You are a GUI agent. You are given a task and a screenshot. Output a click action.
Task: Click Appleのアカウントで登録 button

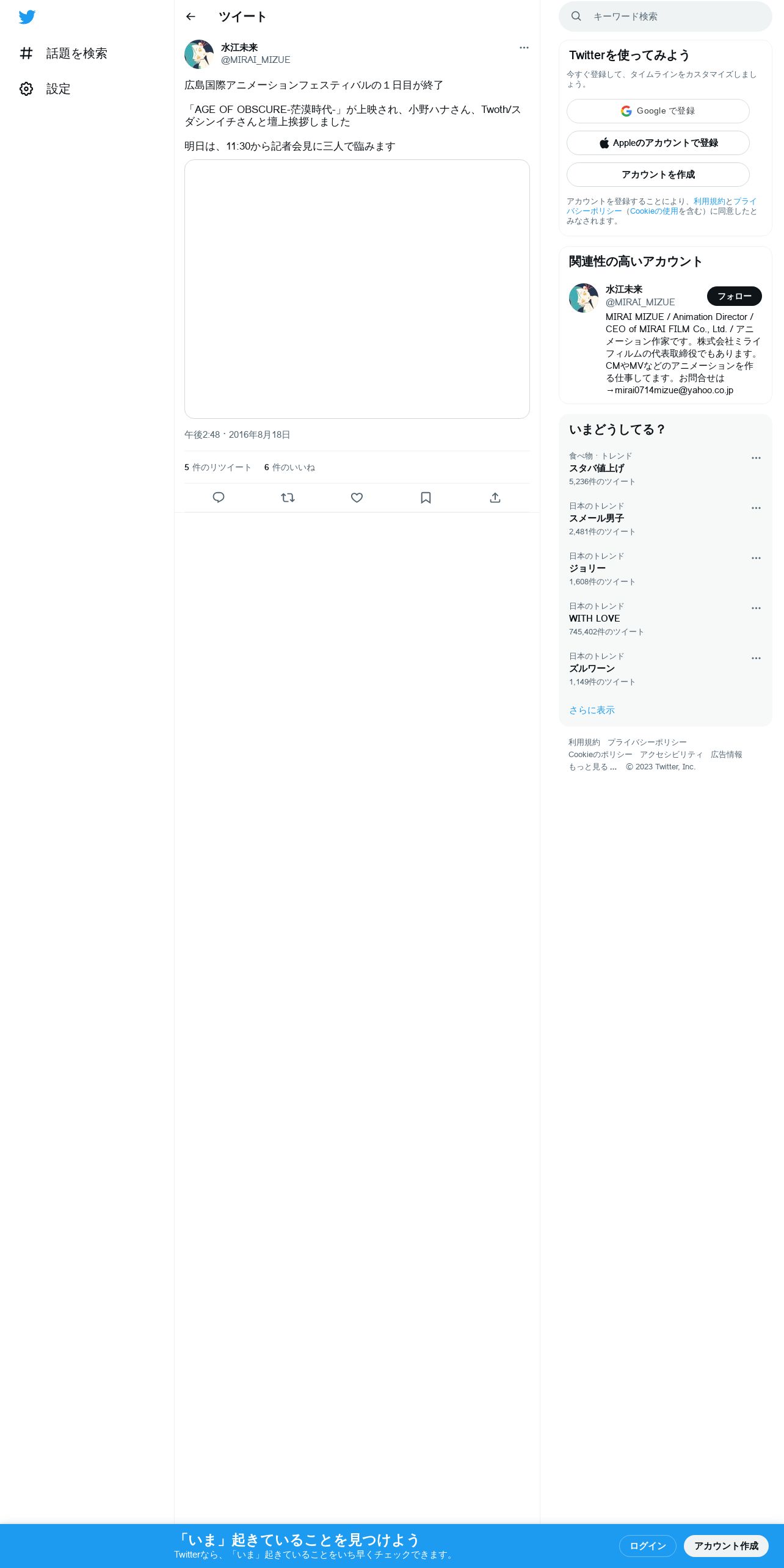tap(658, 143)
